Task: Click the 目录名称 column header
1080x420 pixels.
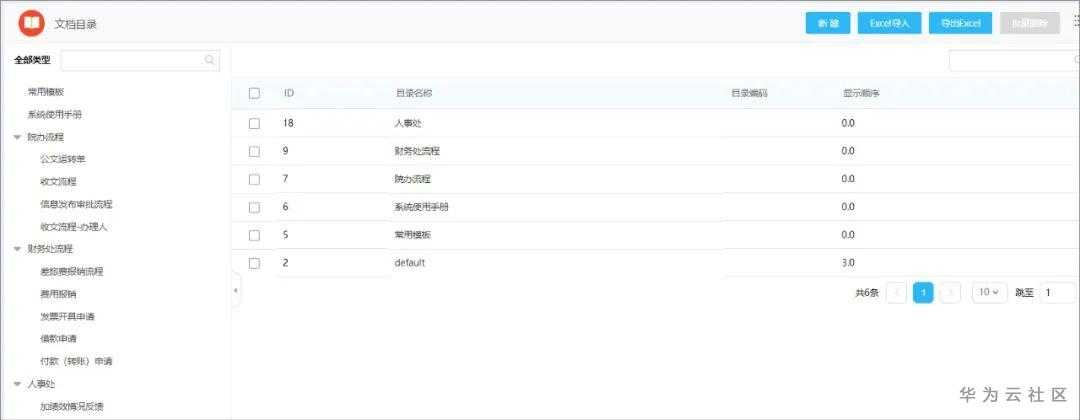Action: click(x=413, y=93)
